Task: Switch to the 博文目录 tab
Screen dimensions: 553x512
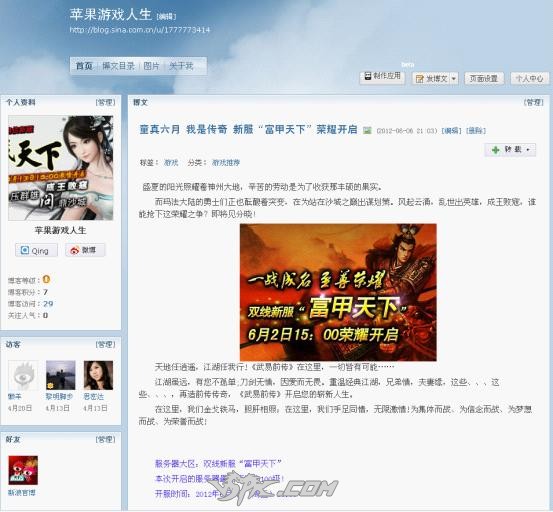Action: tap(118, 66)
